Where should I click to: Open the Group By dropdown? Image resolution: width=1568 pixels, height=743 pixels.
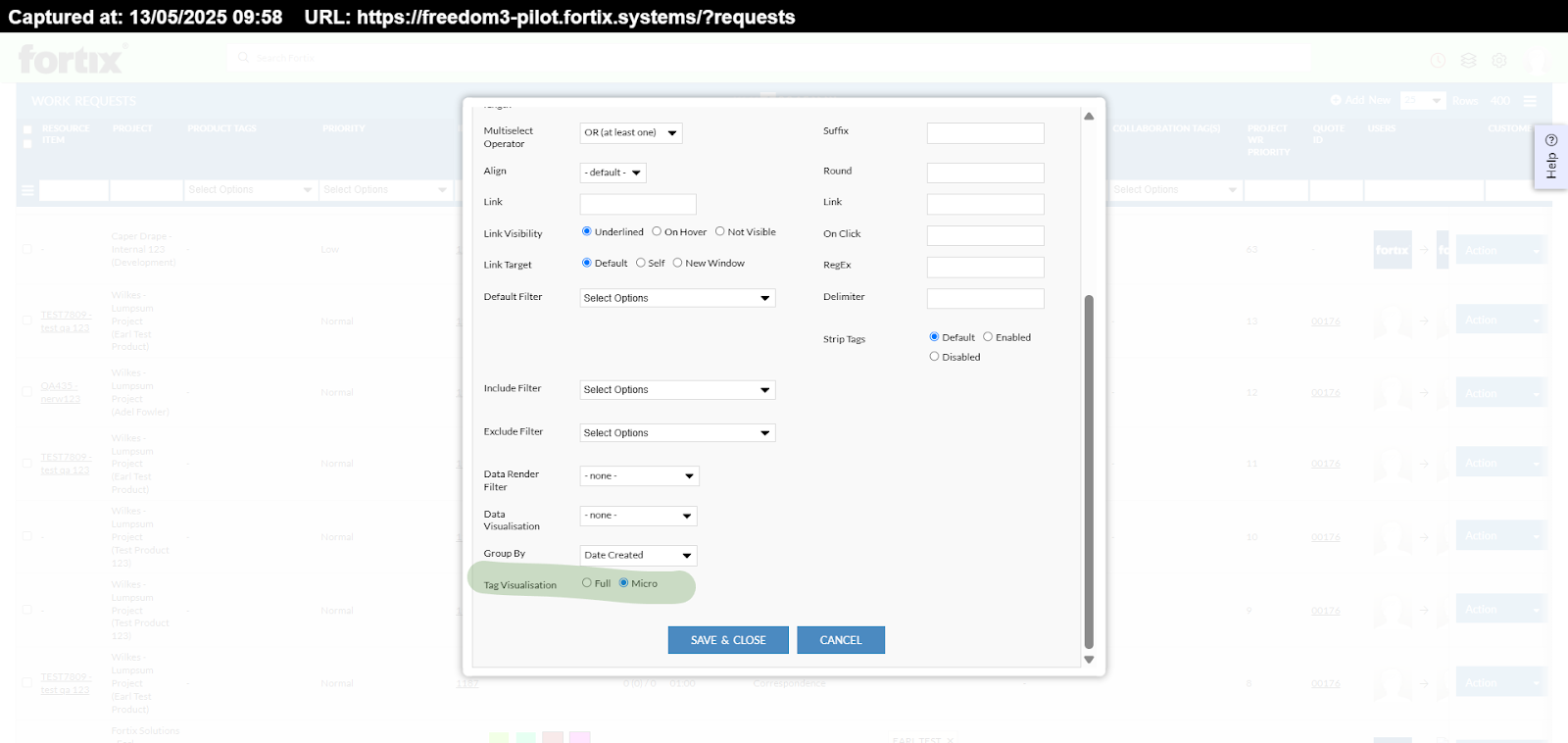638,556
